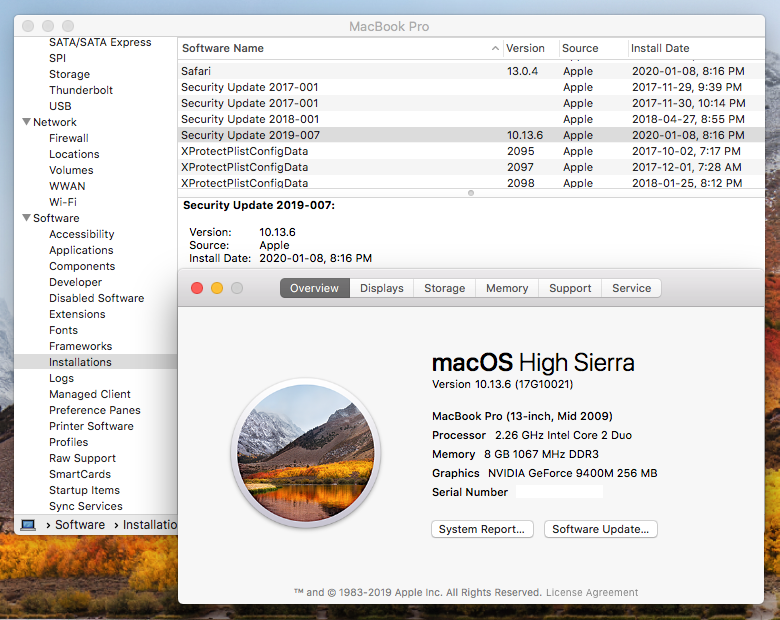The height and width of the screenshot is (620, 780).
Task: Select Wi-Fi under Network
Action: click(x=63, y=202)
